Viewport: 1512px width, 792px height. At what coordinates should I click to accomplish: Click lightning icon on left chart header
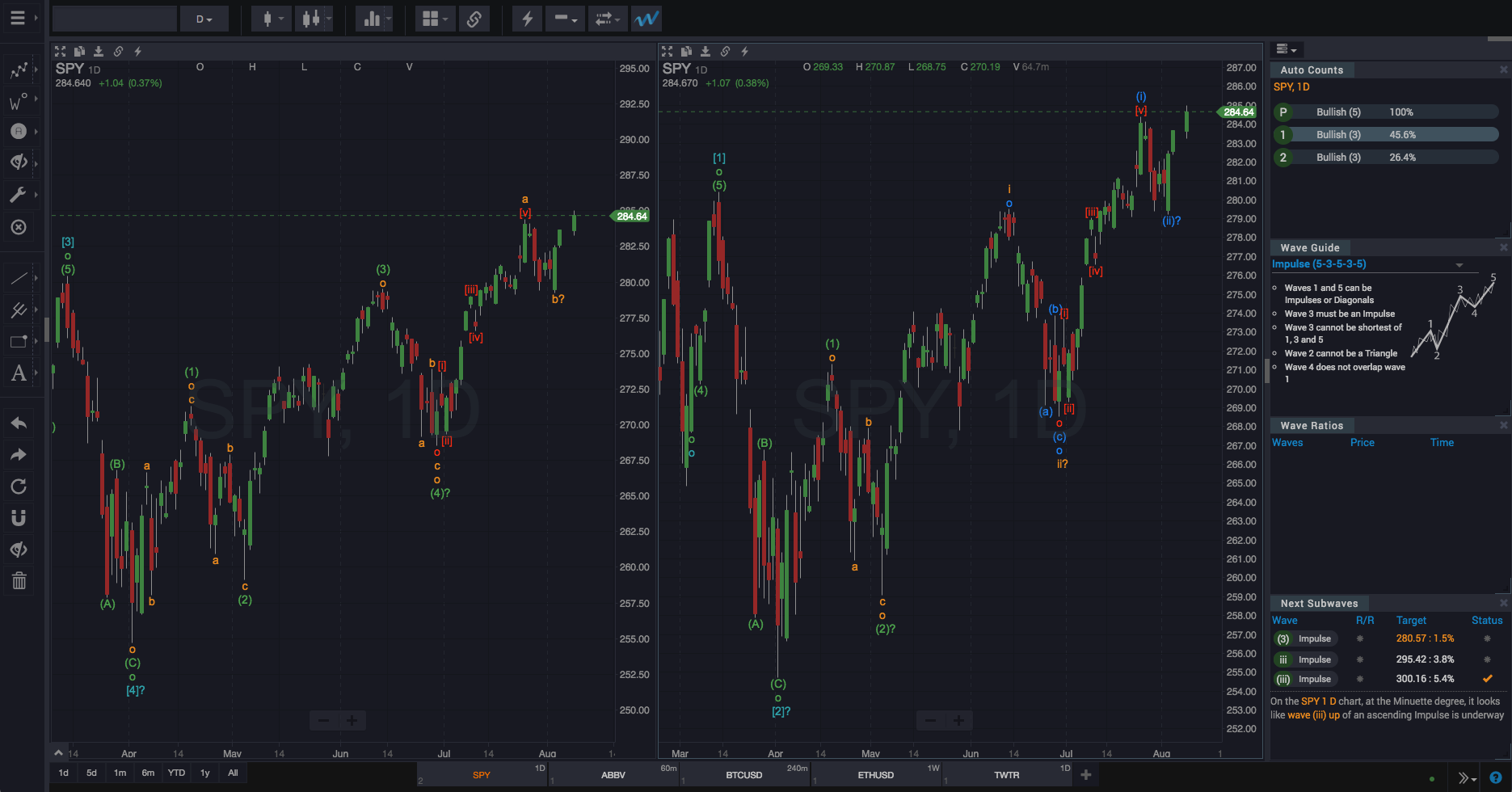click(137, 51)
